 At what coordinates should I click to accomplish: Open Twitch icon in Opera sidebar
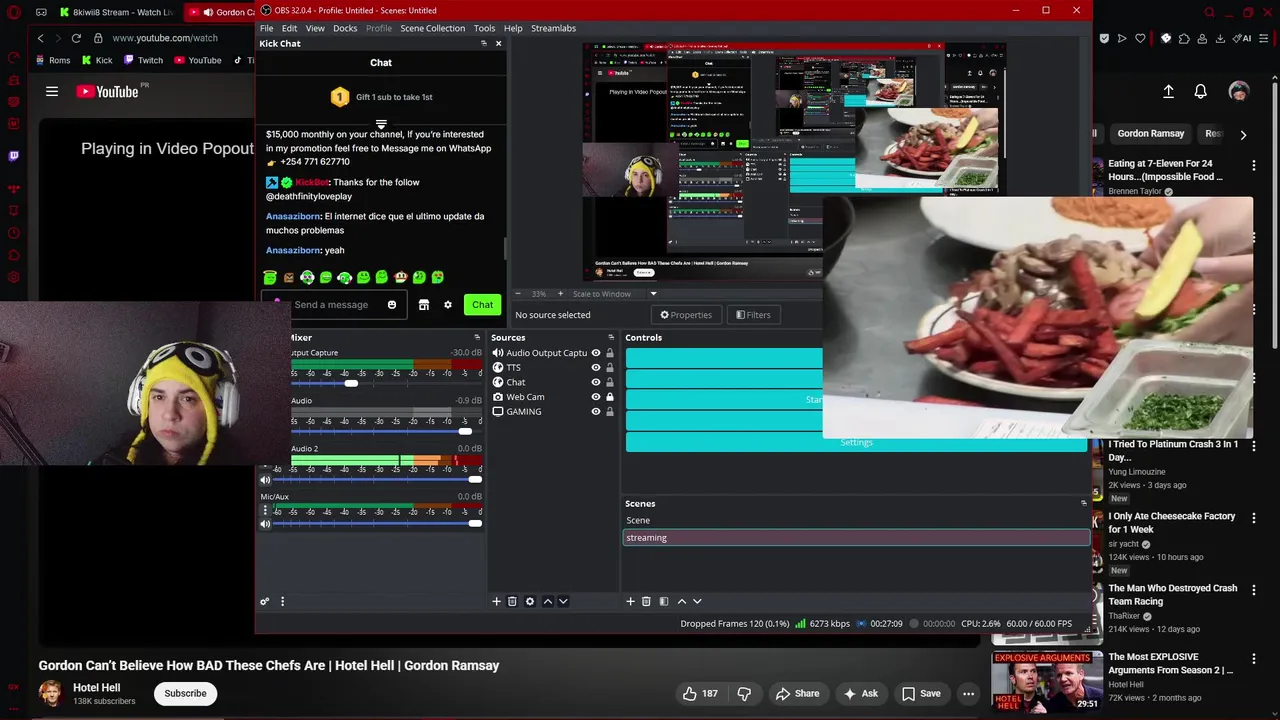click(13, 156)
